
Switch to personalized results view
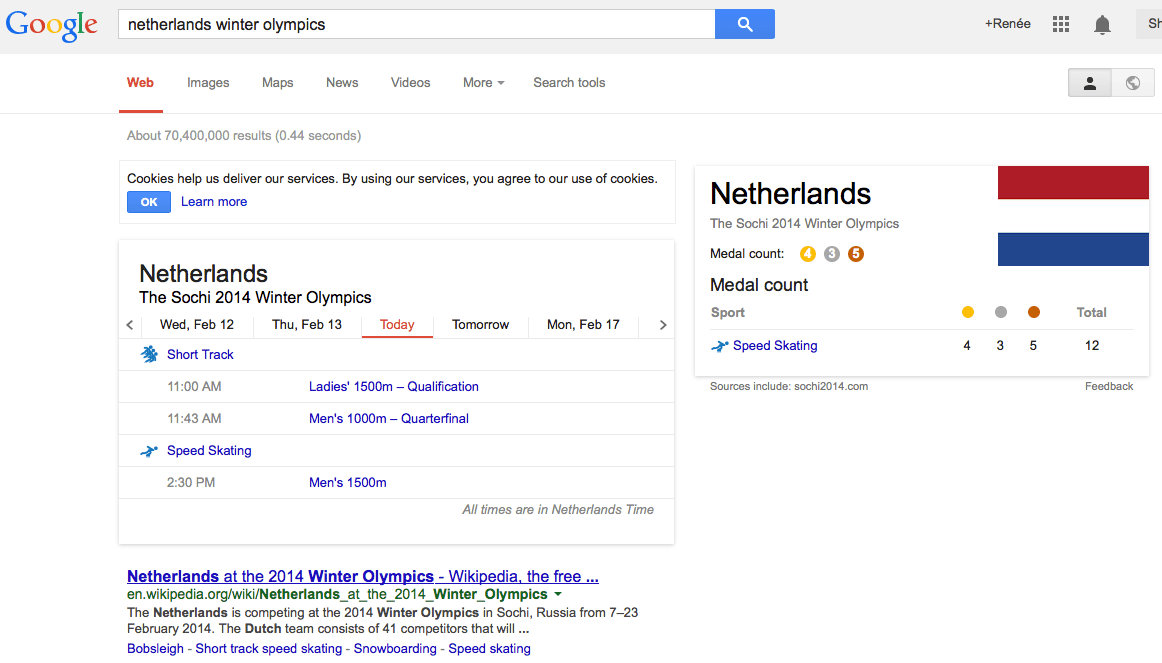coord(1089,82)
